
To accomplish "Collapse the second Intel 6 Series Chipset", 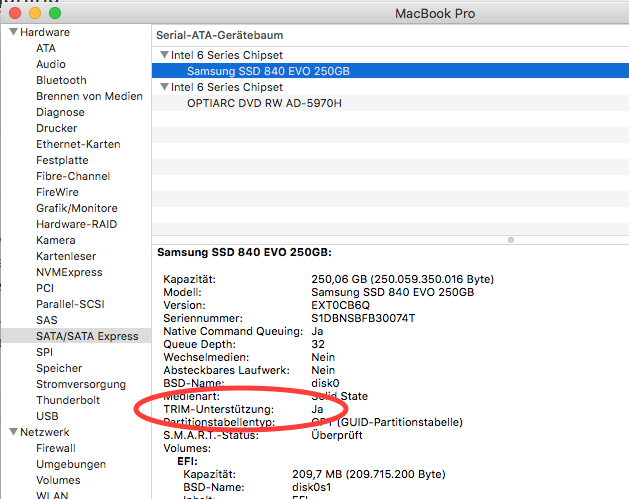I will point(164,87).
